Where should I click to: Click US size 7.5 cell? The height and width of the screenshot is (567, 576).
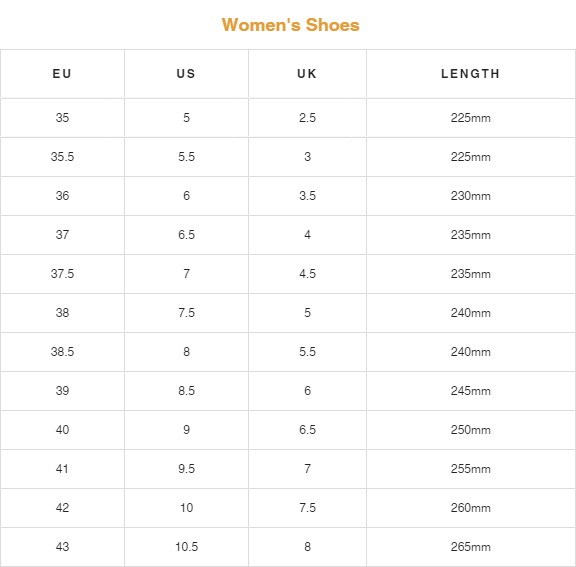tap(186, 313)
